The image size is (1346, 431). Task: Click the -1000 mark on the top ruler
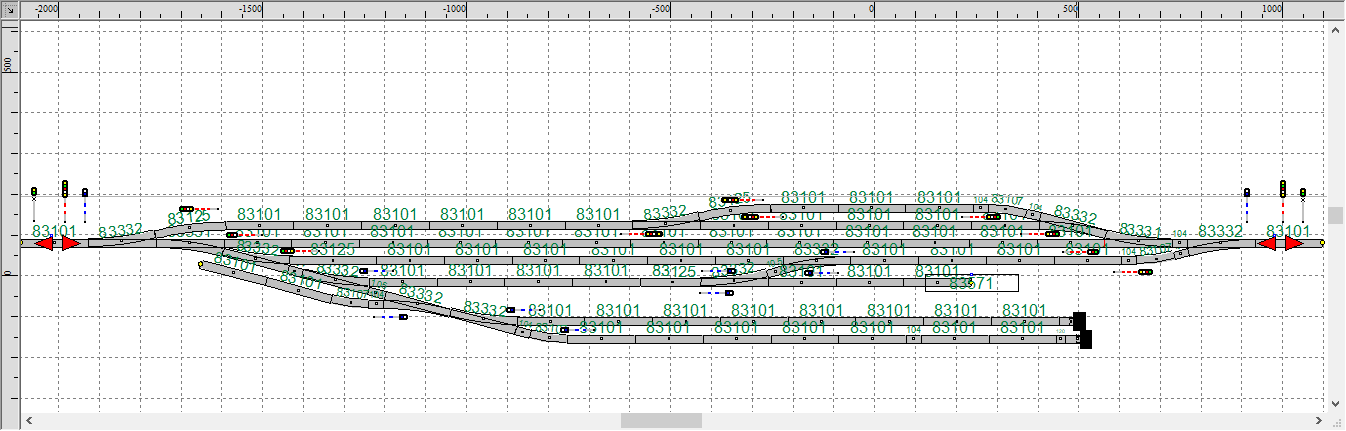(454, 8)
